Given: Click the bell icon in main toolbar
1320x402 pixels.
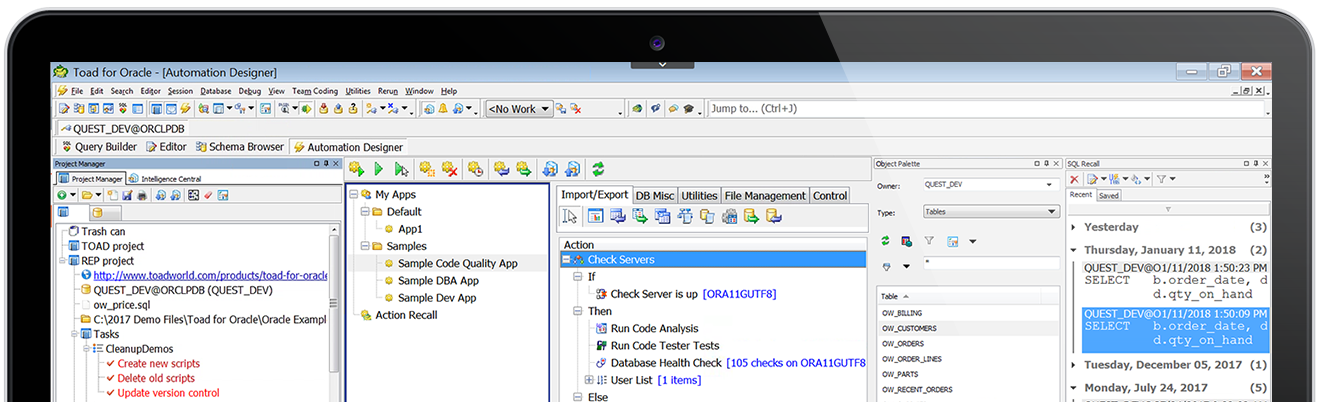Looking at the screenshot, I should coord(443,109).
